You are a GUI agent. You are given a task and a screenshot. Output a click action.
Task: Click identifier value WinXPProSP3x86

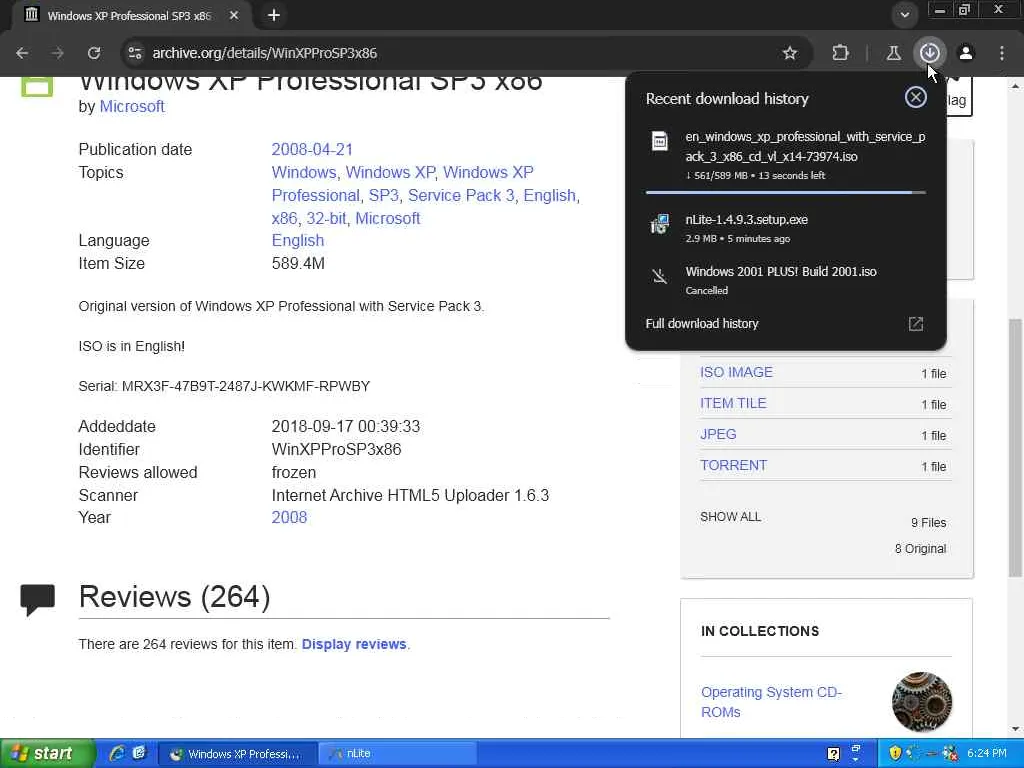(x=336, y=449)
